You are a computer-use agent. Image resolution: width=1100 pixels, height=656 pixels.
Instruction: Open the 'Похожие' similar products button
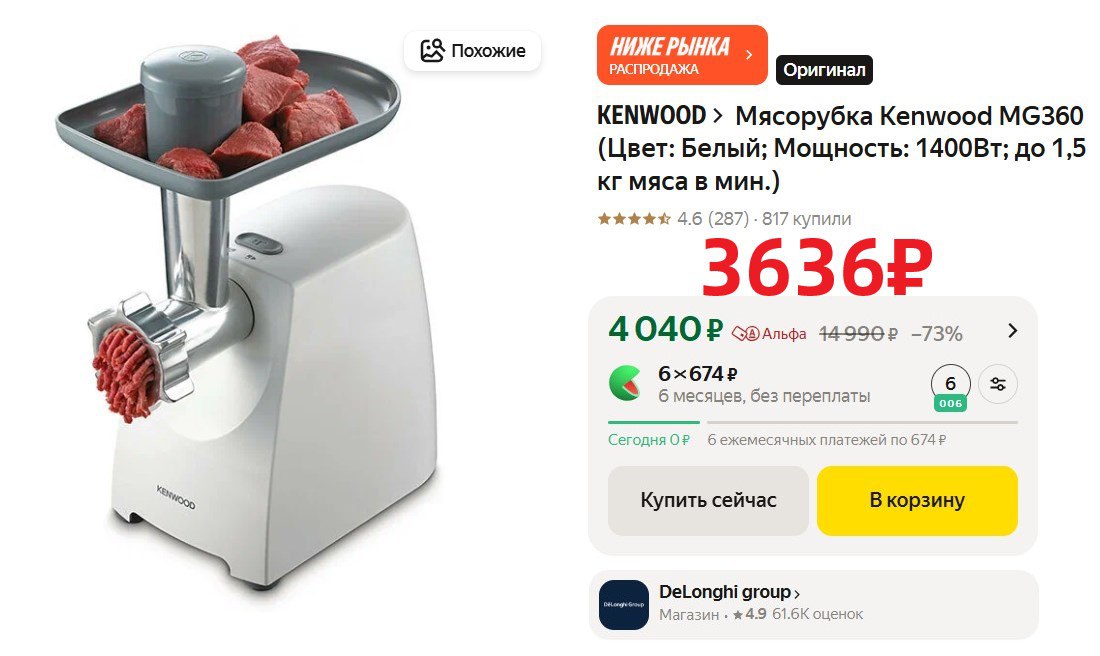click(472, 51)
